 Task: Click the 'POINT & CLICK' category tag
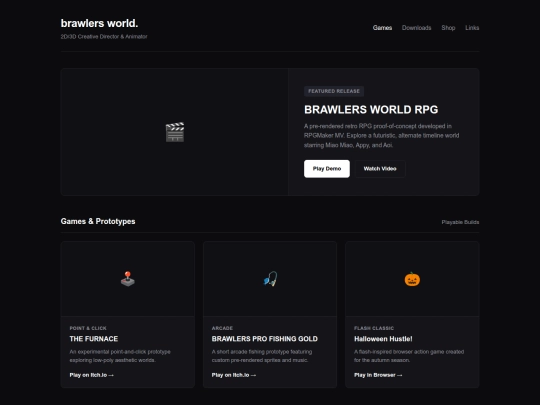(88, 328)
